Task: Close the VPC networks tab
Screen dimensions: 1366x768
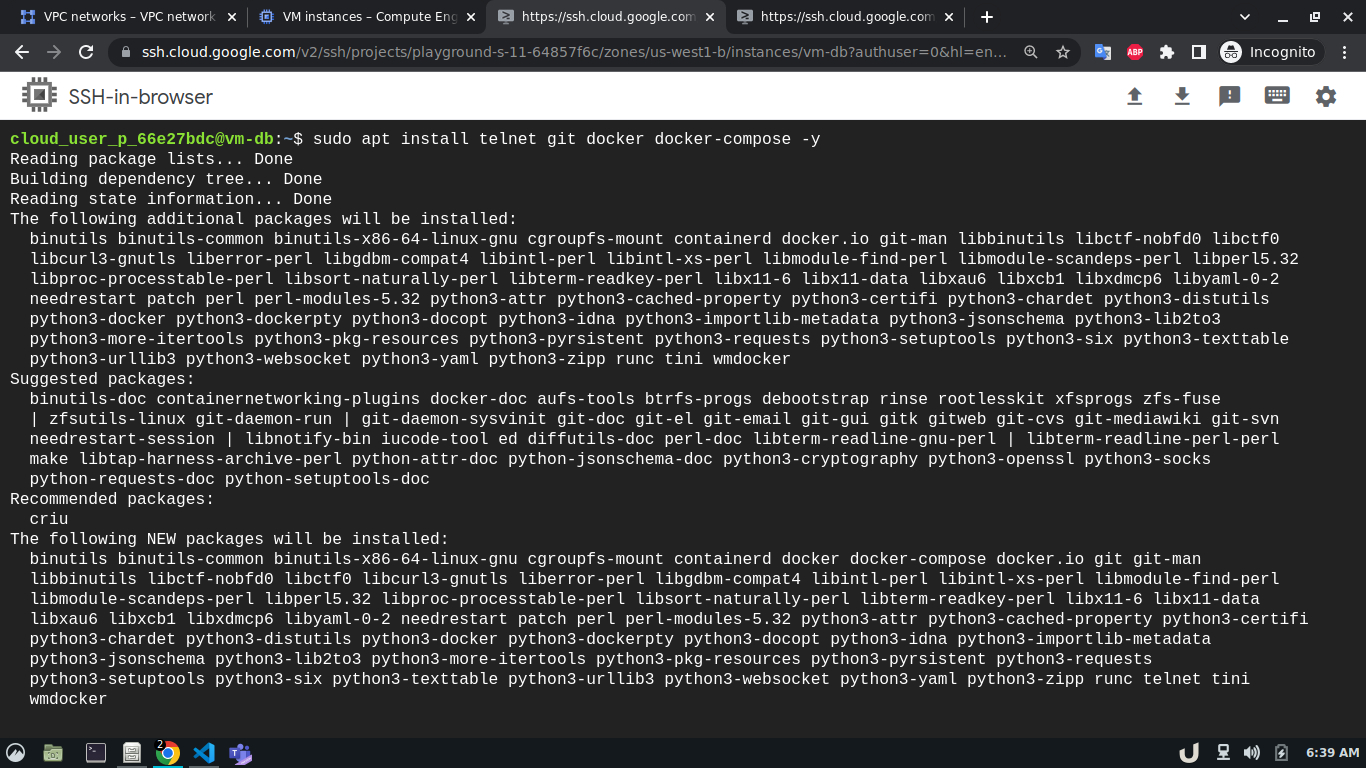Action: coord(231,17)
